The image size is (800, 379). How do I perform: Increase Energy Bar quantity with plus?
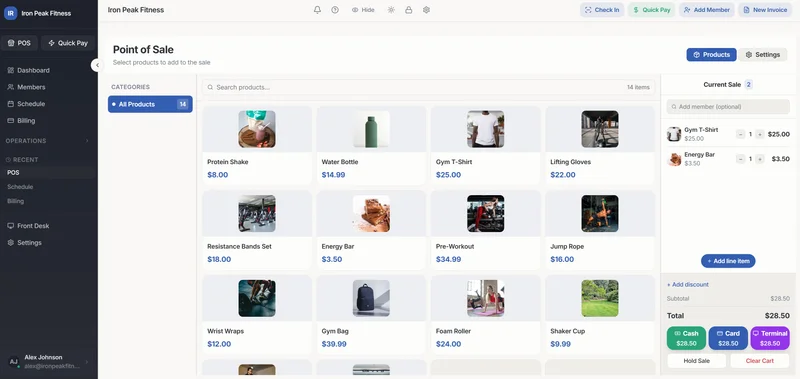point(760,159)
